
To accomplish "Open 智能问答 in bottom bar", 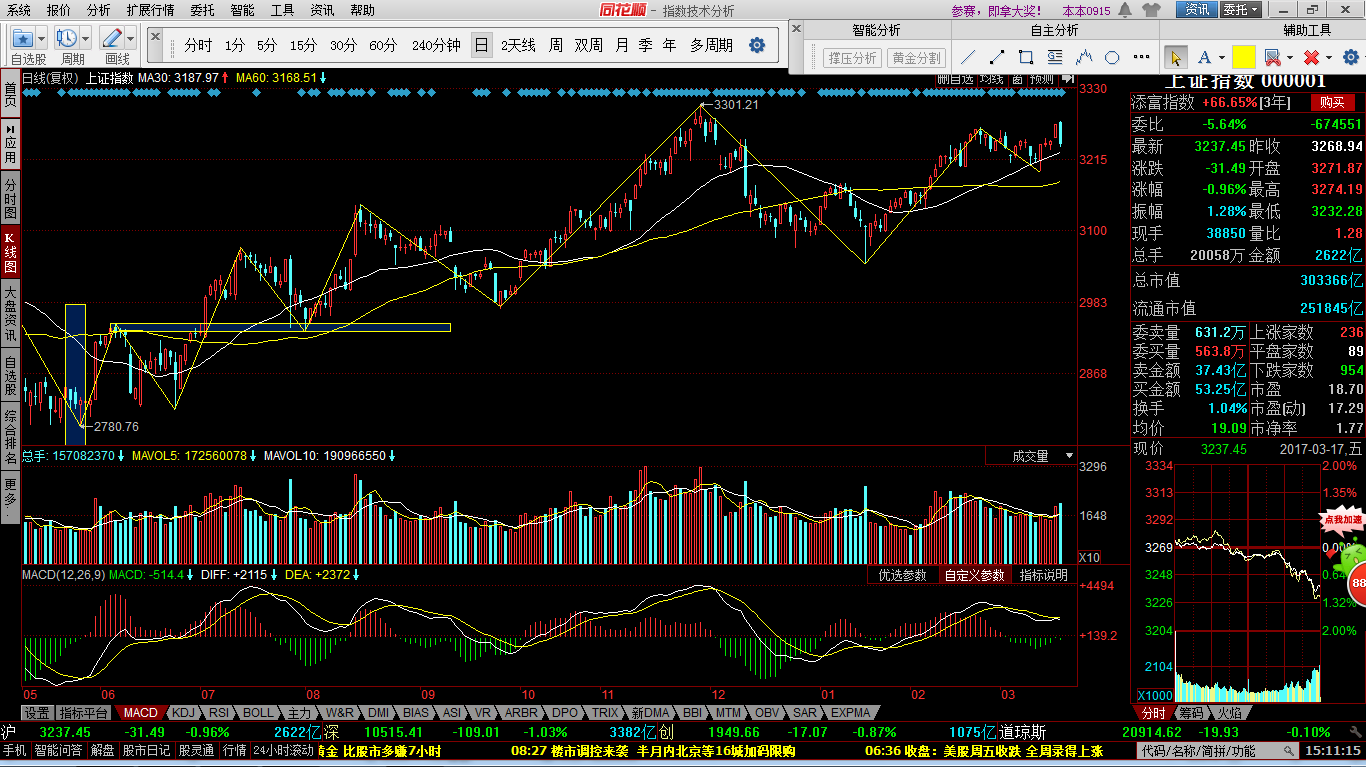I will 59,750.
